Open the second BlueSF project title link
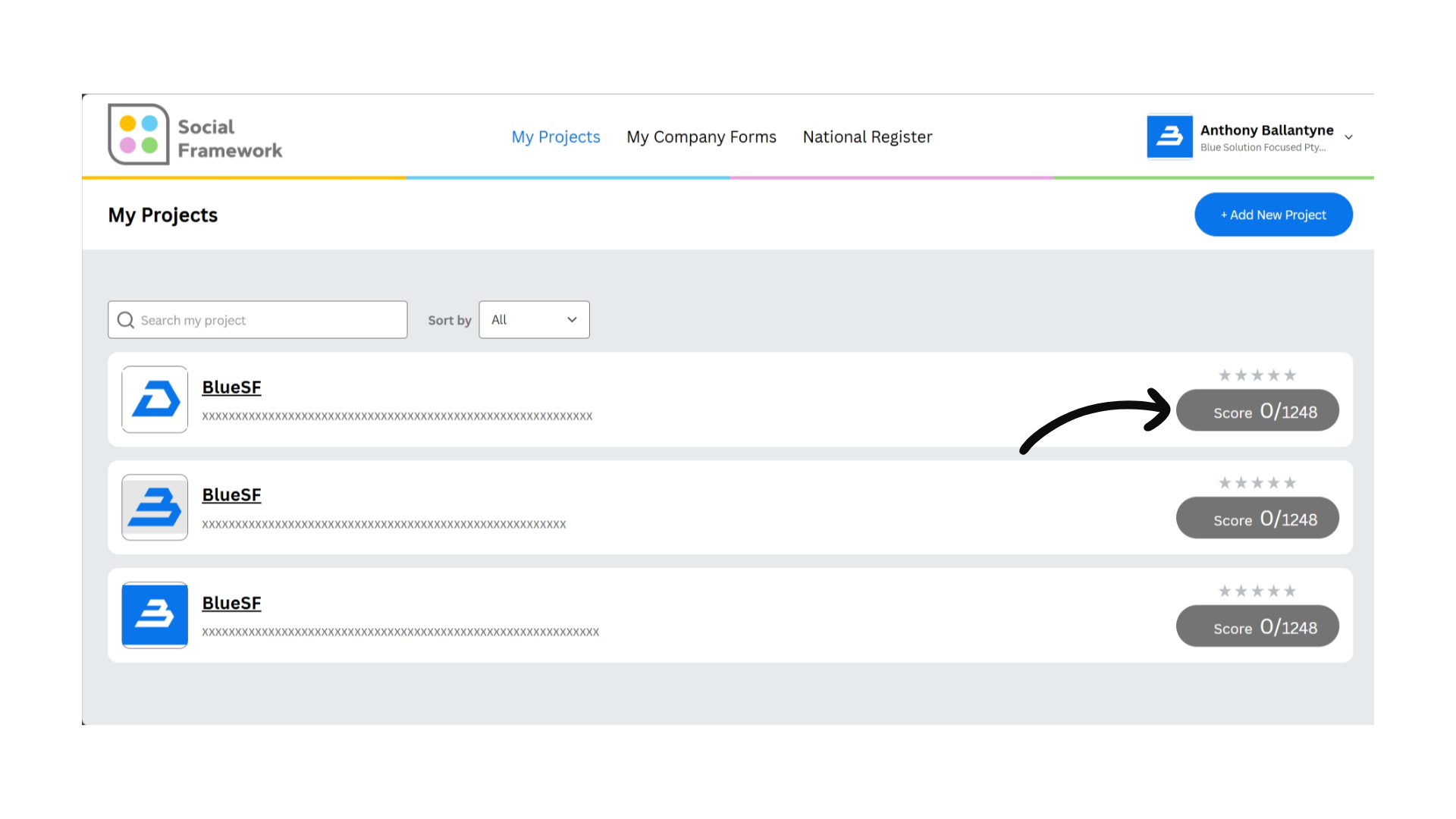Viewport: 1456px width, 819px height. tap(231, 495)
